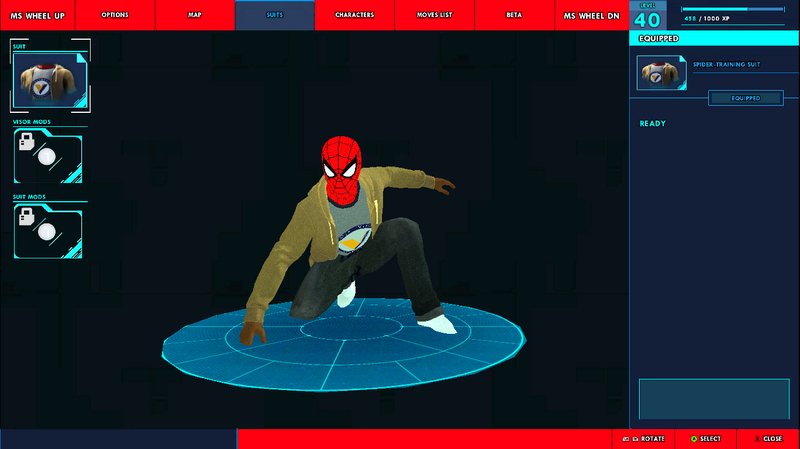Open the OPTIONS tab
This screenshot has height=449, width=800.
115,15
